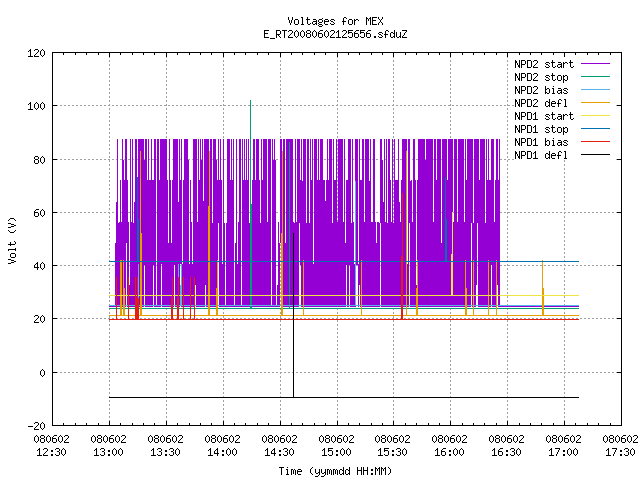Click the chart title 'Voltages for MEX'
The width and height of the screenshot is (640, 480).
click(335, 21)
